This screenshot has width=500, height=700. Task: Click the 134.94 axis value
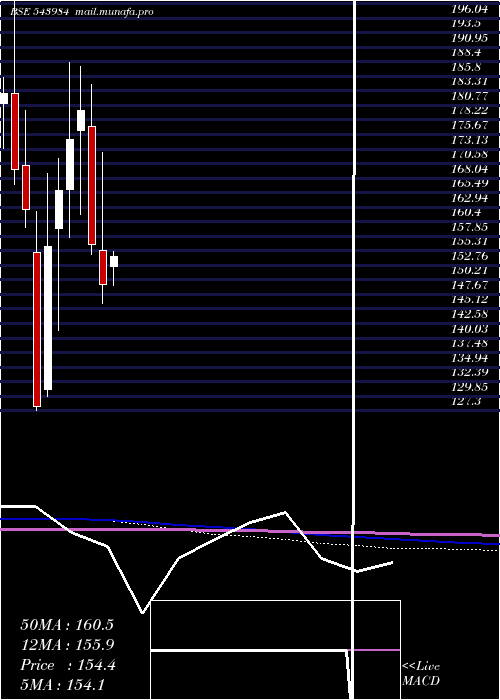[469, 358]
